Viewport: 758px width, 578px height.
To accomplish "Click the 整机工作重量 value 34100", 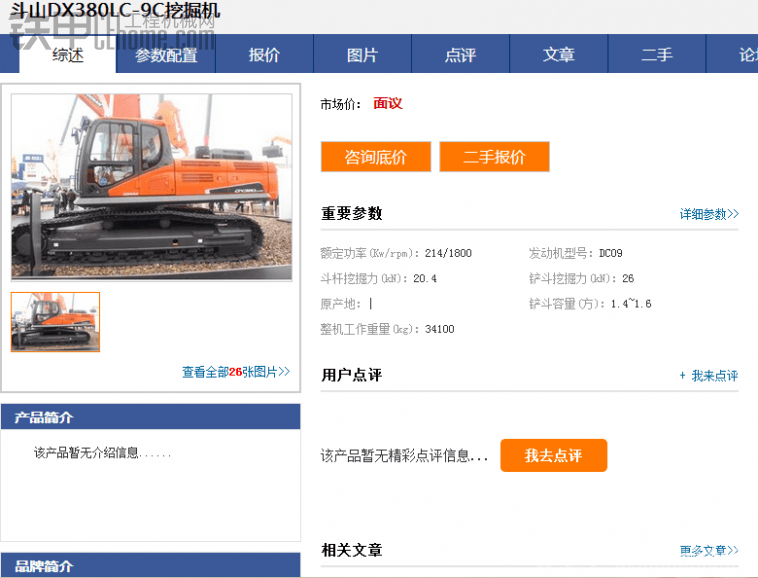I will tap(439, 329).
